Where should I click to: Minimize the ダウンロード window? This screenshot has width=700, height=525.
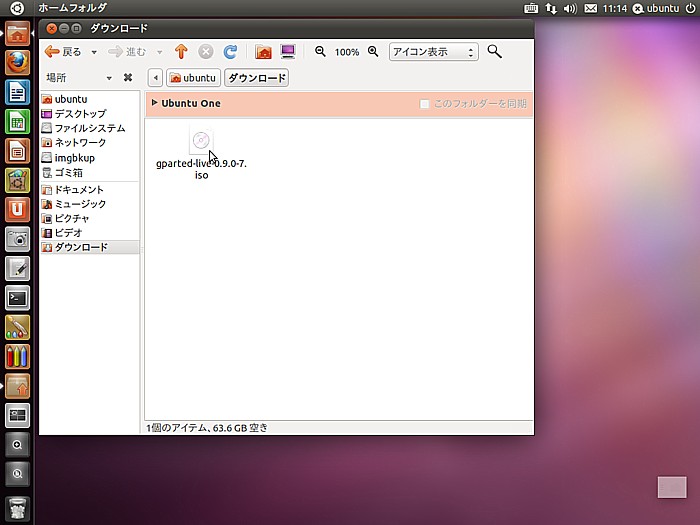tap(64, 29)
